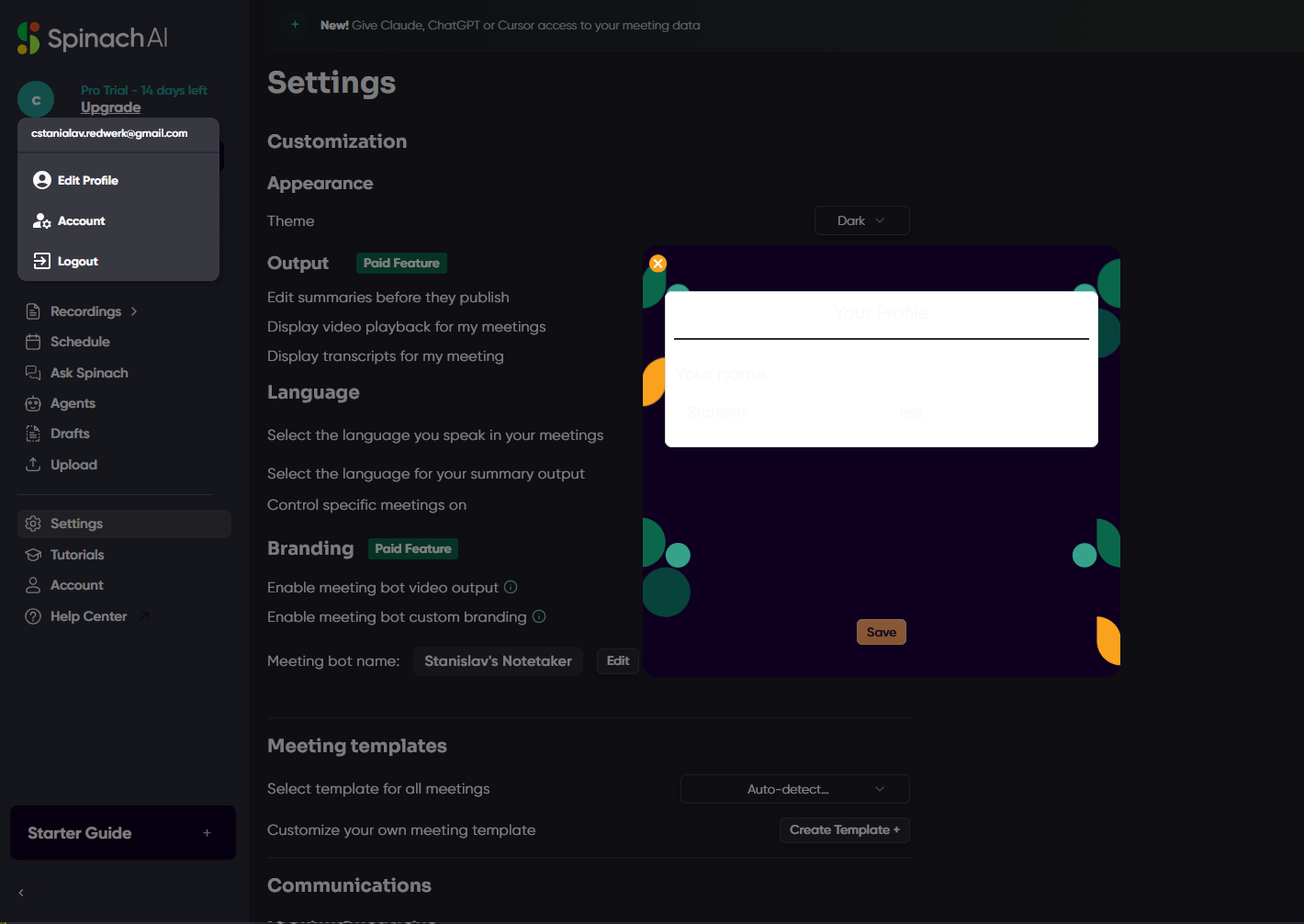This screenshot has width=1304, height=924.
Task: Click the Help Center question mark icon
Action: tap(33, 616)
